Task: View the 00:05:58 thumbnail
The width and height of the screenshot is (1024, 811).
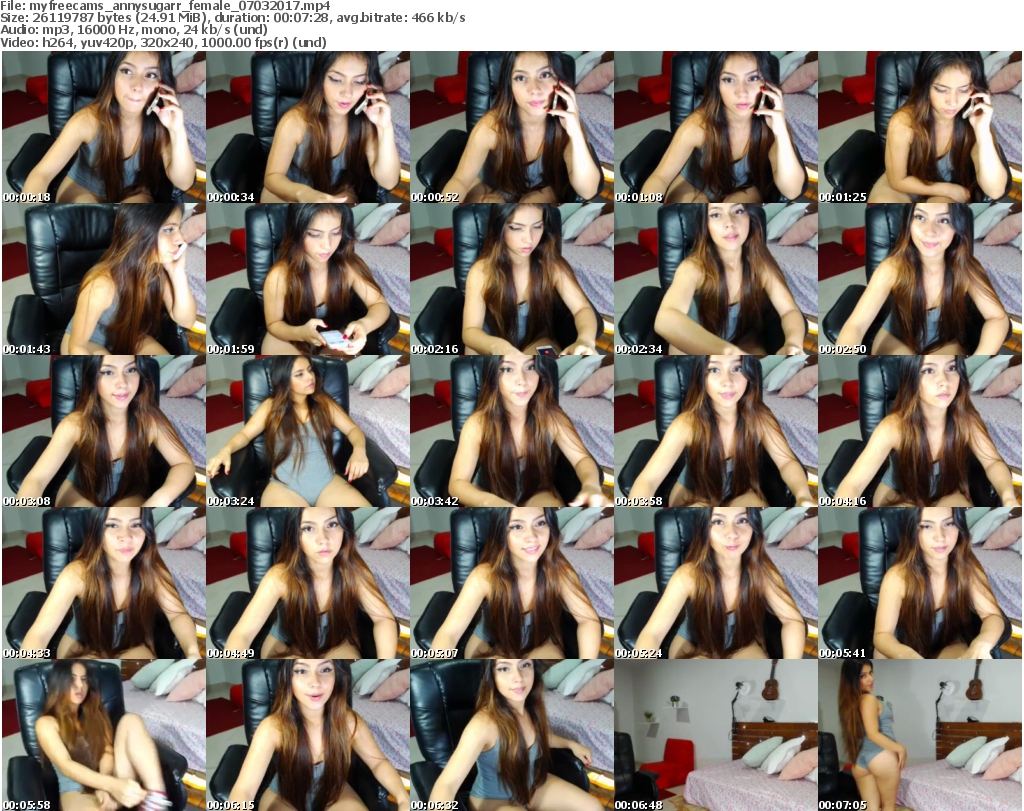Action: (104, 735)
